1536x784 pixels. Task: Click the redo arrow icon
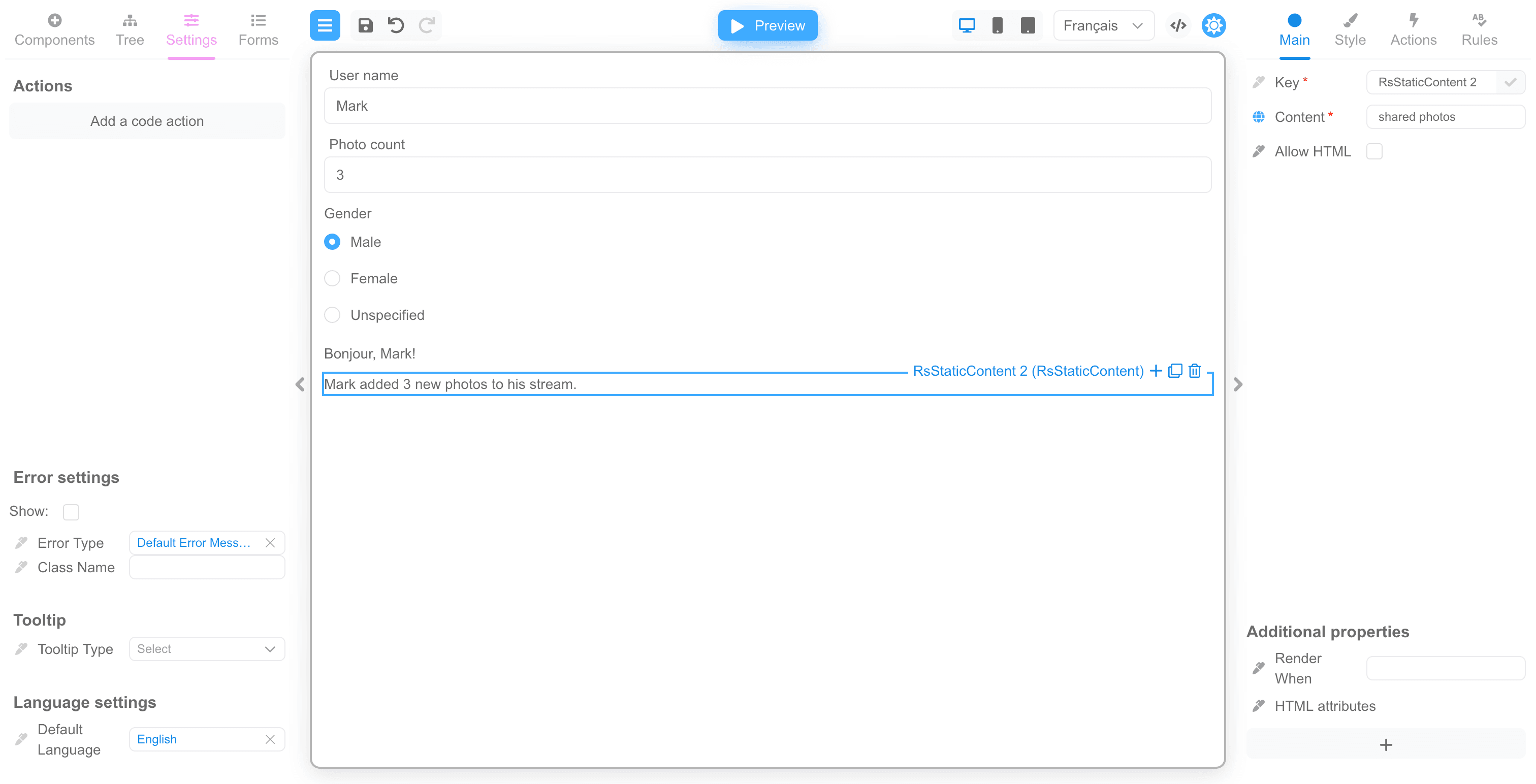click(x=427, y=25)
